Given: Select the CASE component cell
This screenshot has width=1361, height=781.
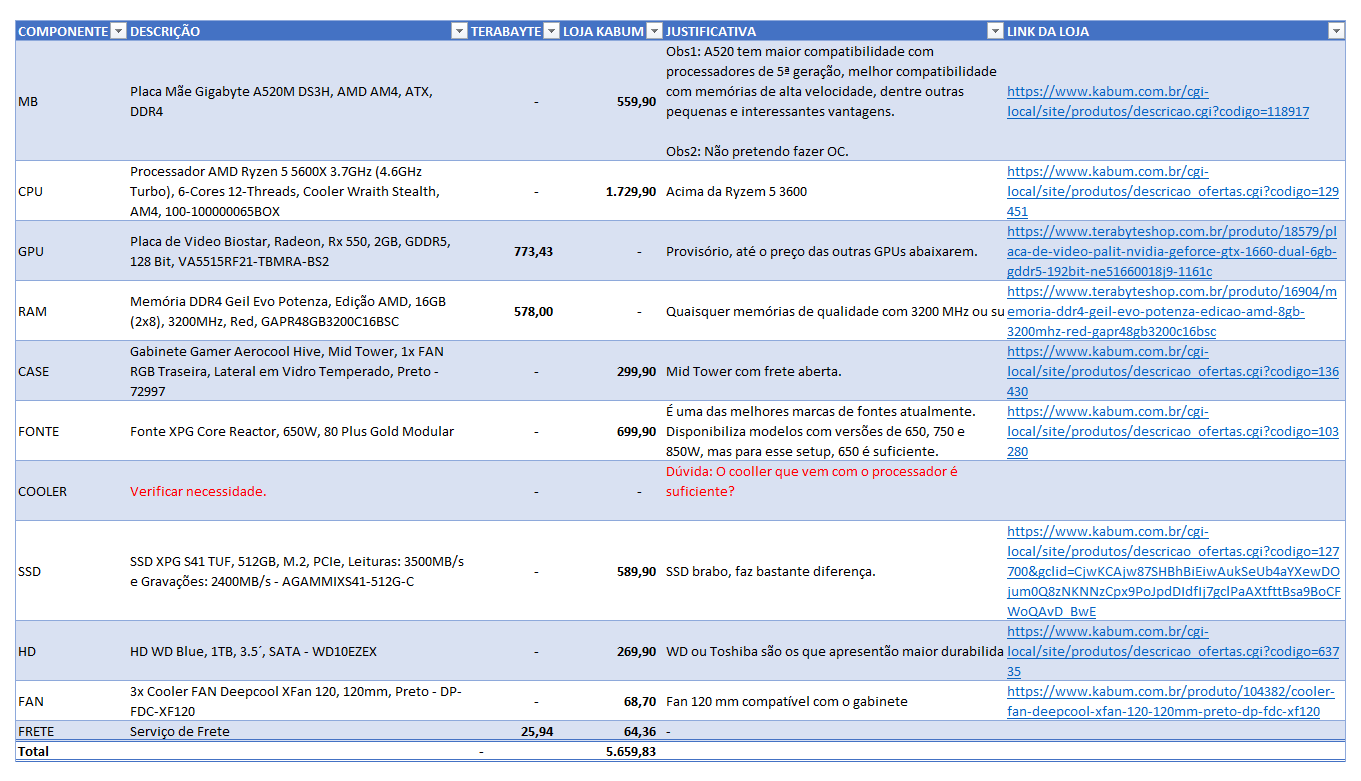Looking at the screenshot, I should point(72,371).
